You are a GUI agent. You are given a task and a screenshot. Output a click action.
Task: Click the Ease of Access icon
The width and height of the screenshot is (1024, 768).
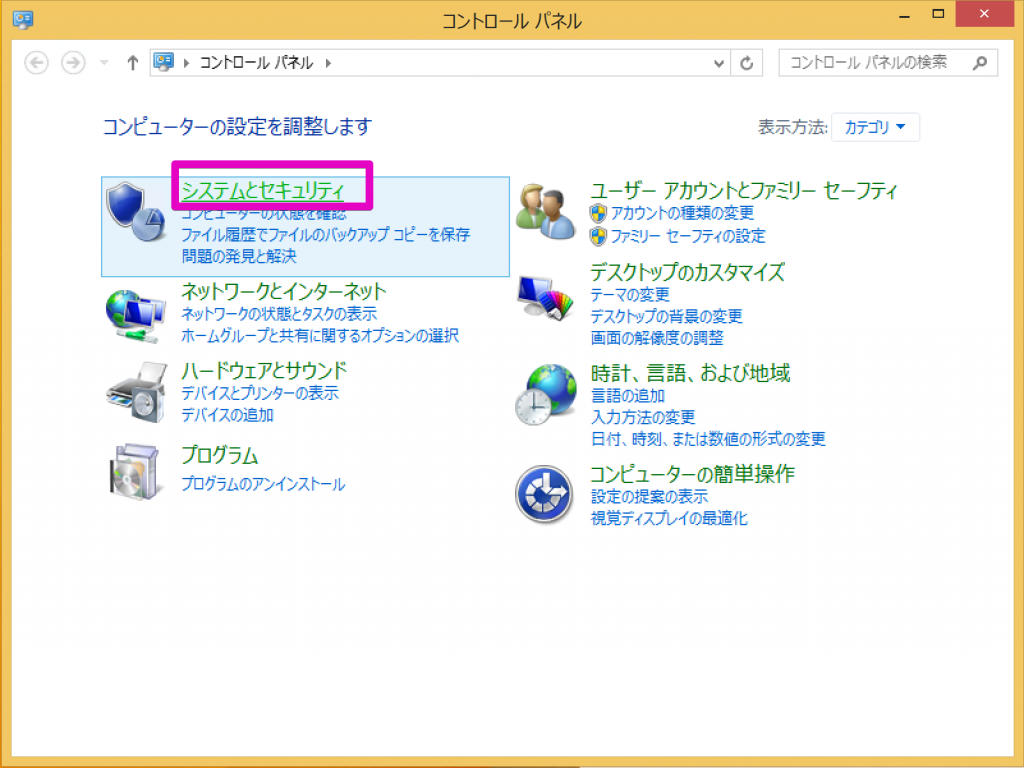[544, 494]
